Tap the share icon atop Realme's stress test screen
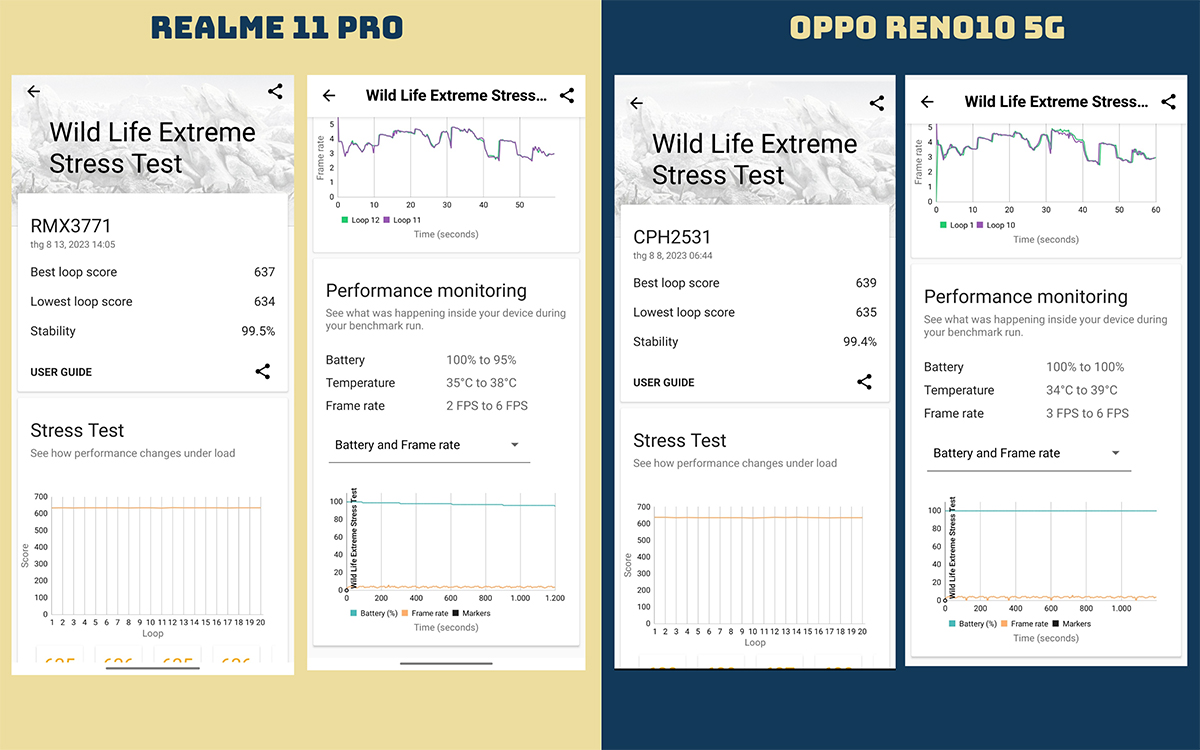 pyautogui.click(x=275, y=91)
